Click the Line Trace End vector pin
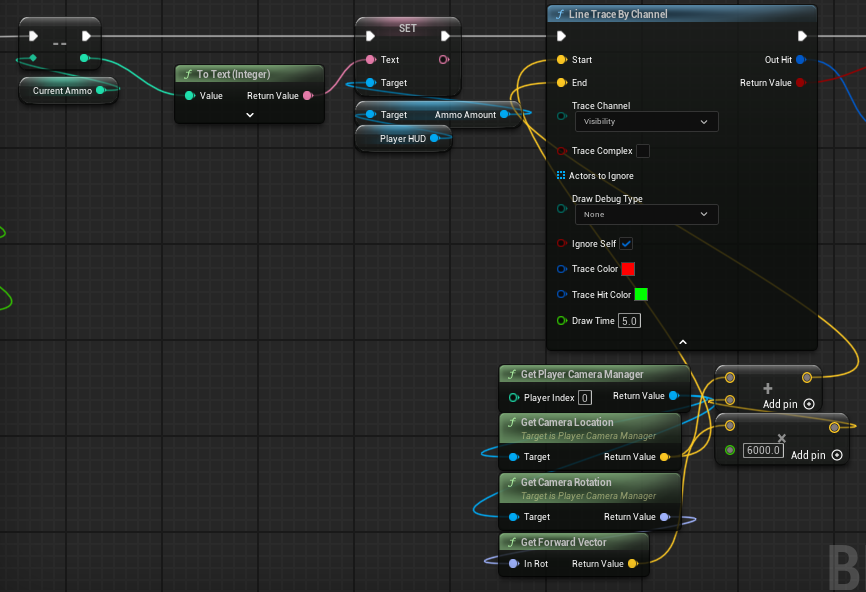The image size is (866, 592). tap(562, 83)
